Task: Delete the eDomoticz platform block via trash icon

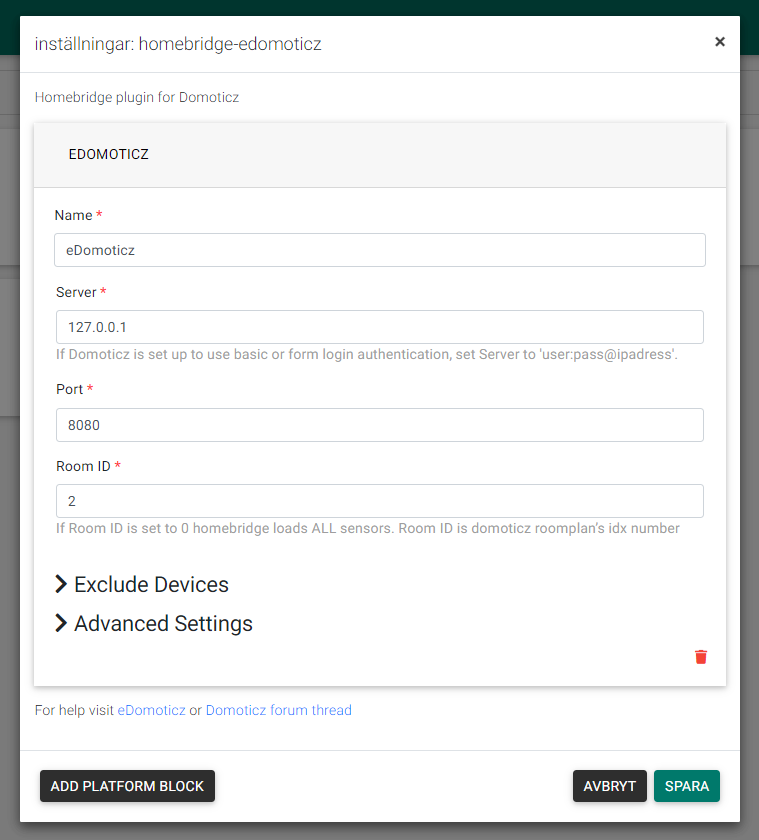Action: coord(701,657)
